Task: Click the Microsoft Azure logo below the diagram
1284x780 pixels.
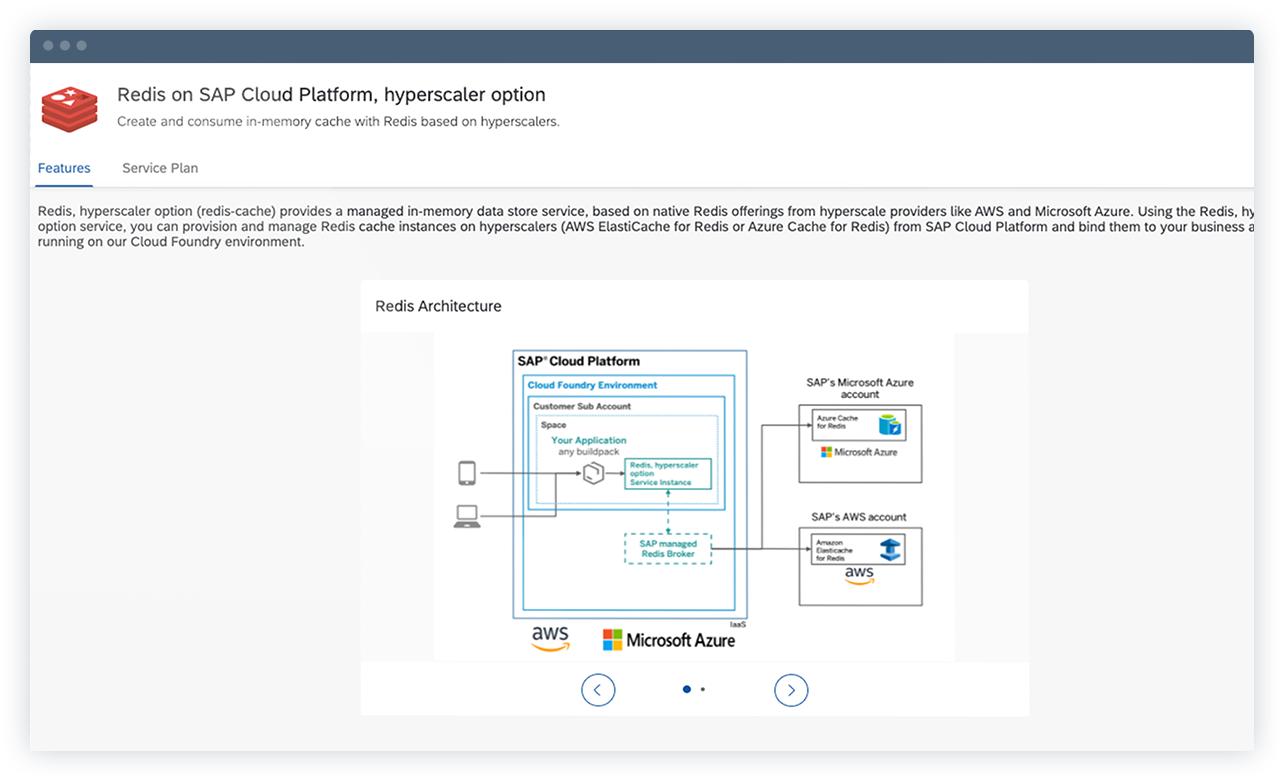Action: [x=669, y=638]
